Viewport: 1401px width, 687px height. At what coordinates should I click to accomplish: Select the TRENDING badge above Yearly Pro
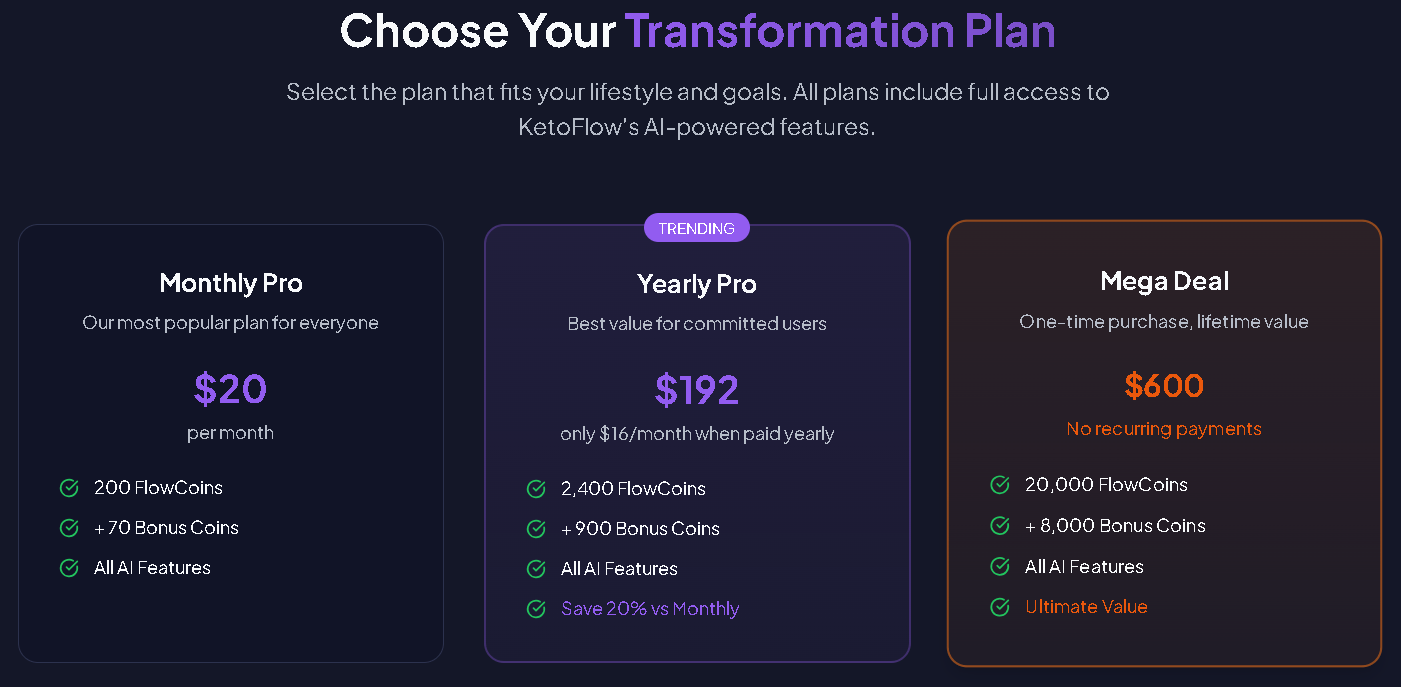697,227
